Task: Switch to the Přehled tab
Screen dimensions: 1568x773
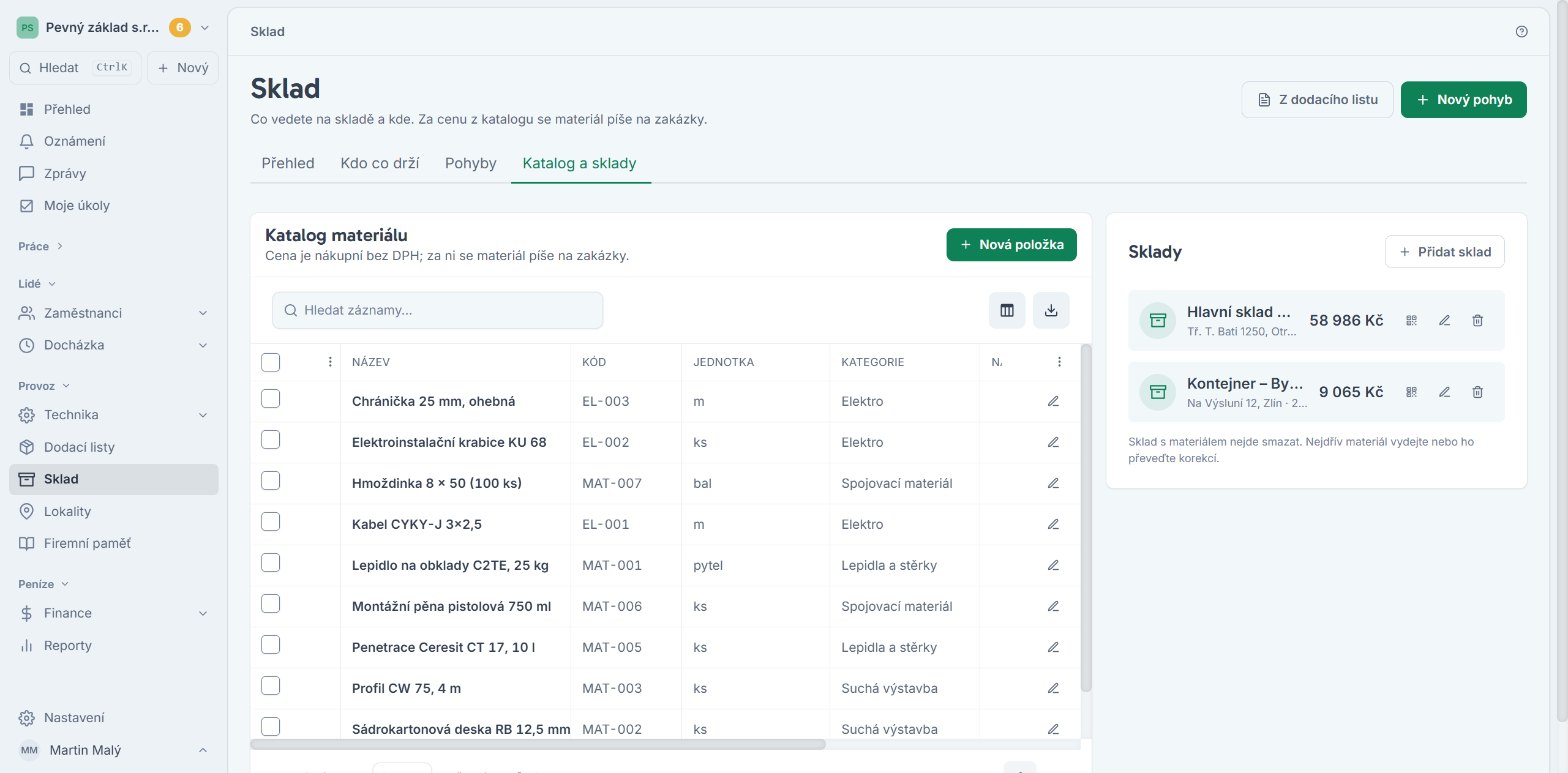Action: (288, 163)
